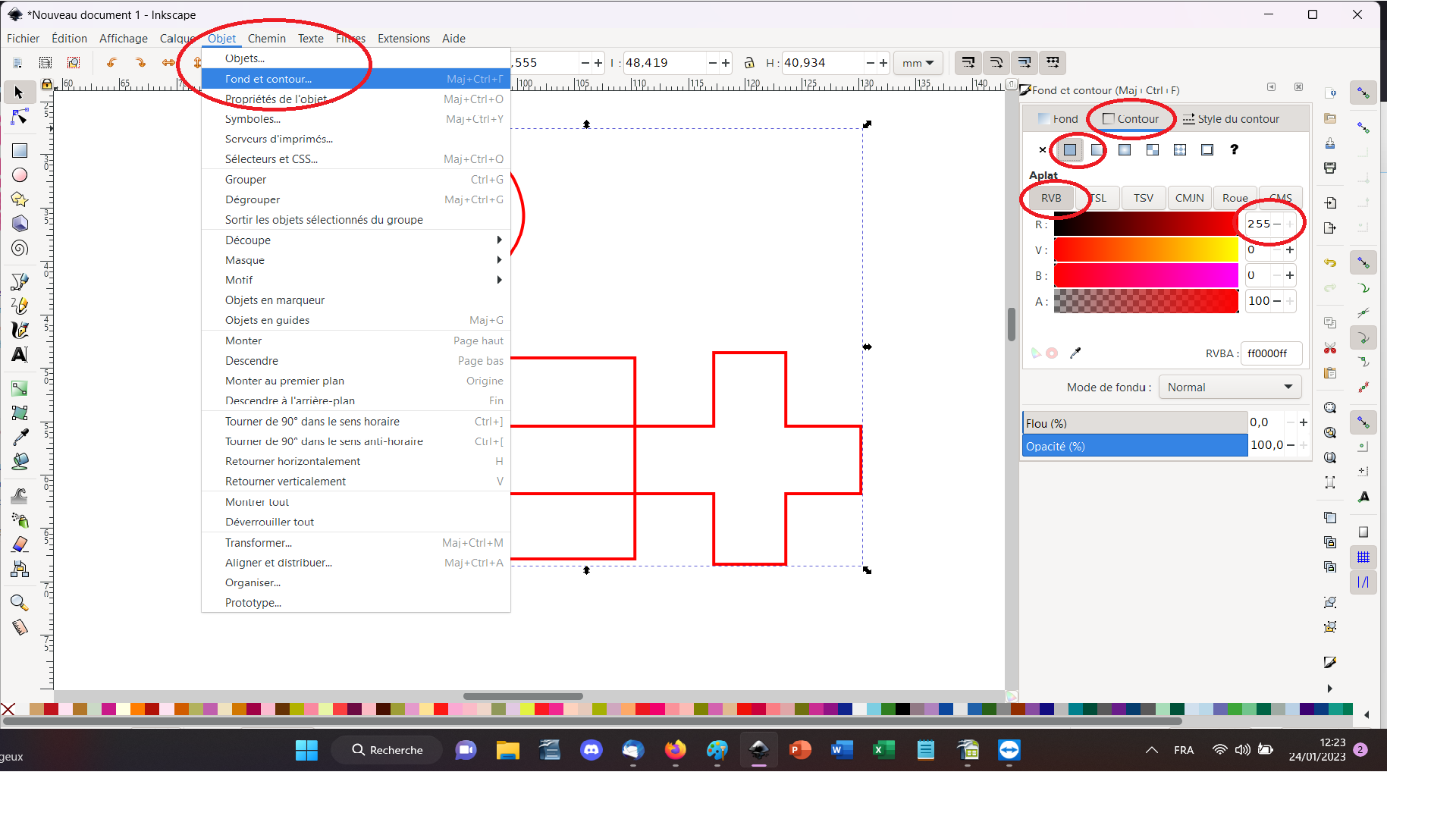The image size is (1456, 819).
Task: Expand the Découpe submenu
Action: 356,240
